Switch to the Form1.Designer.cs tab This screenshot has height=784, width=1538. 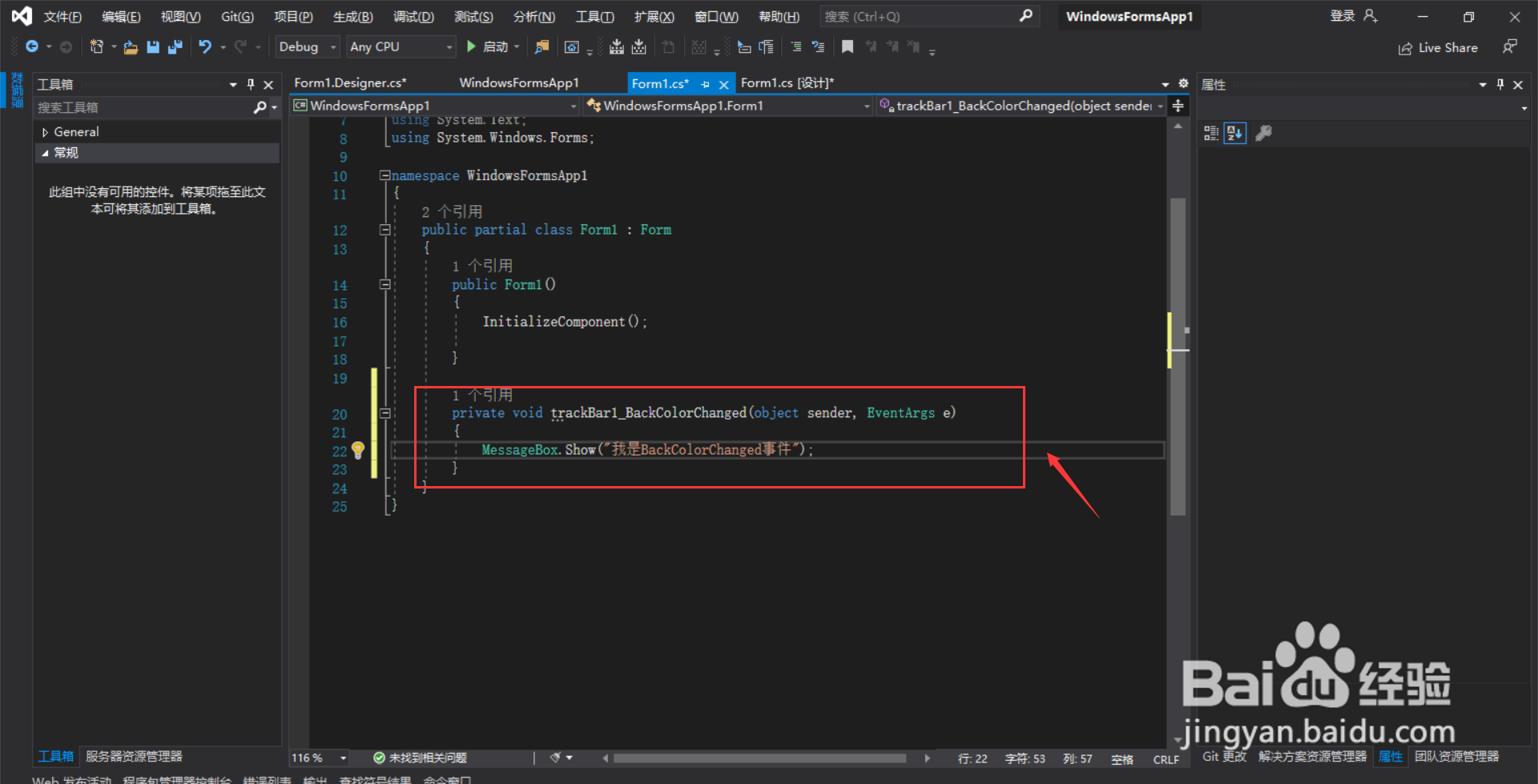pyautogui.click(x=350, y=83)
